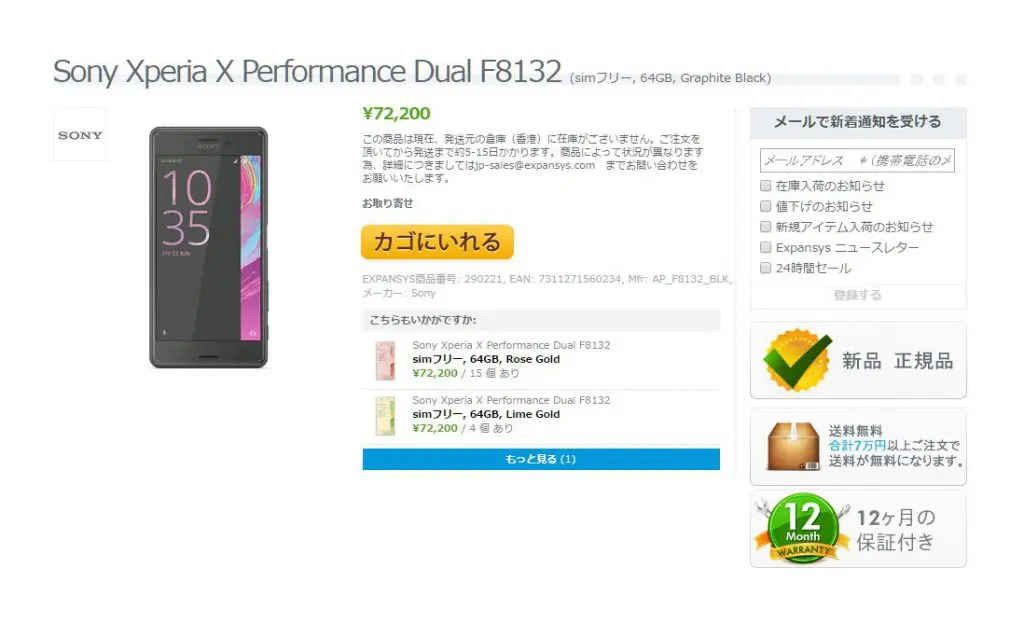Submit notifications with 登録する button
The width and height of the screenshot is (1024, 623).
point(857,295)
